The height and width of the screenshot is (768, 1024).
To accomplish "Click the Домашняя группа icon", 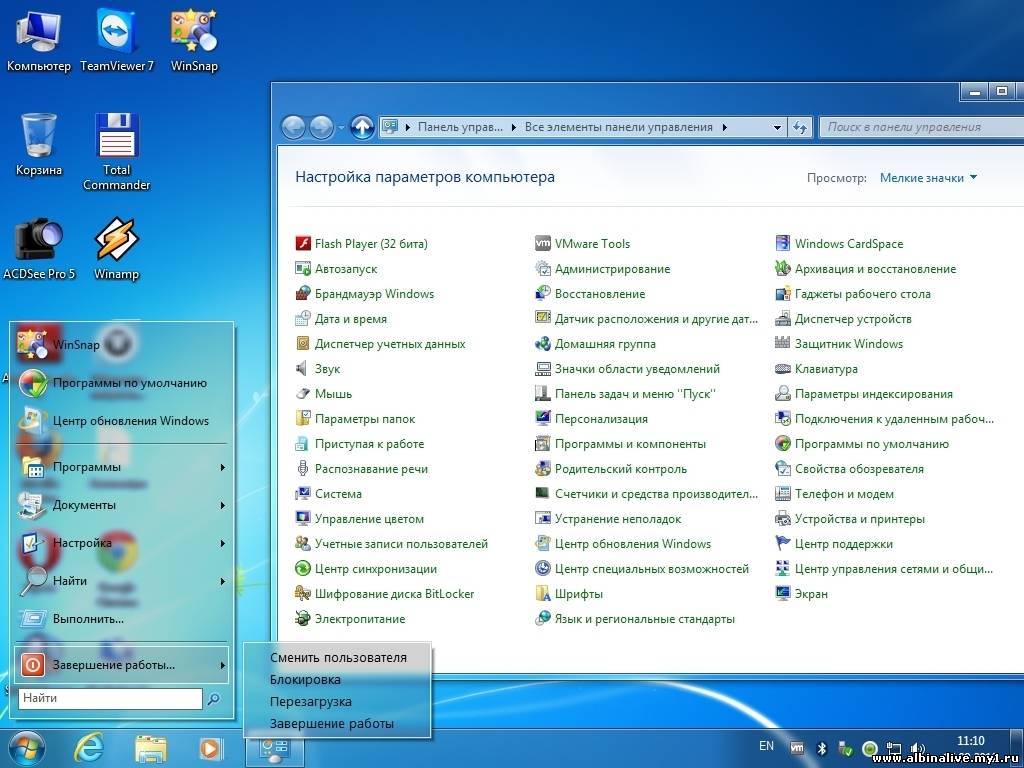I will click(543, 344).
